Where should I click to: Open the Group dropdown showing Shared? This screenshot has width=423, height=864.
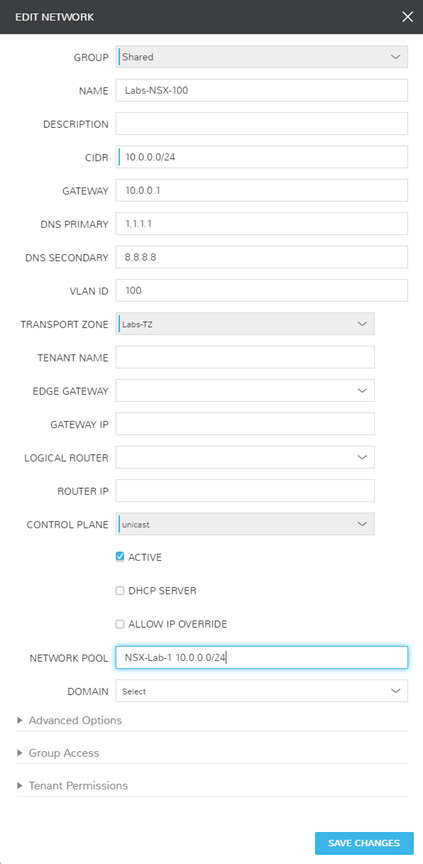(x=262, y=57)
